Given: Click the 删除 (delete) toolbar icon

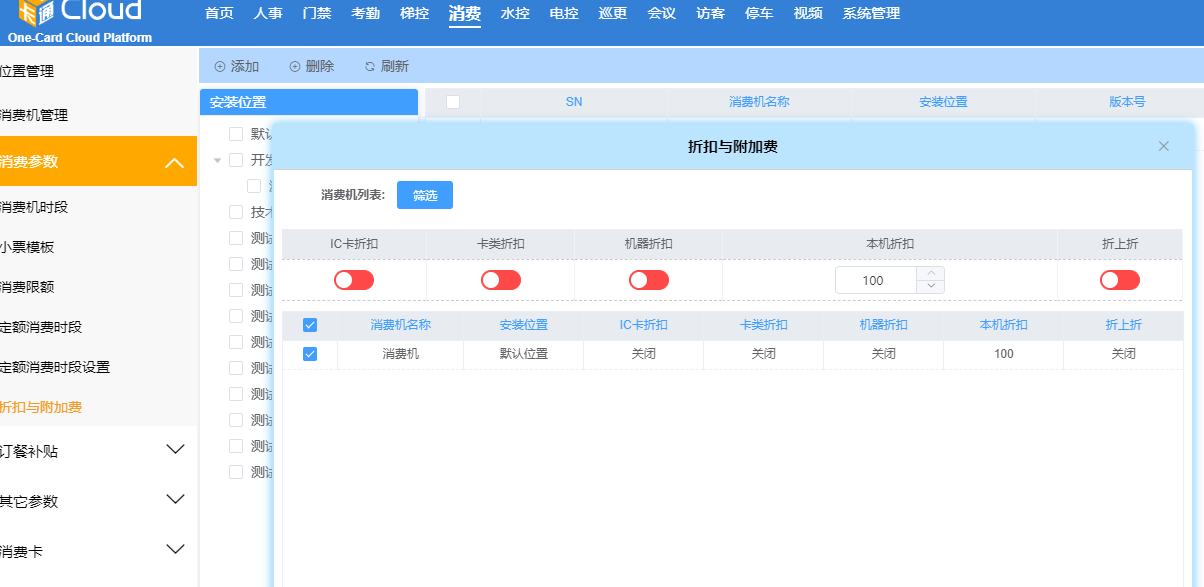Looking at the screenshot, I should click(x=295, y=67).
